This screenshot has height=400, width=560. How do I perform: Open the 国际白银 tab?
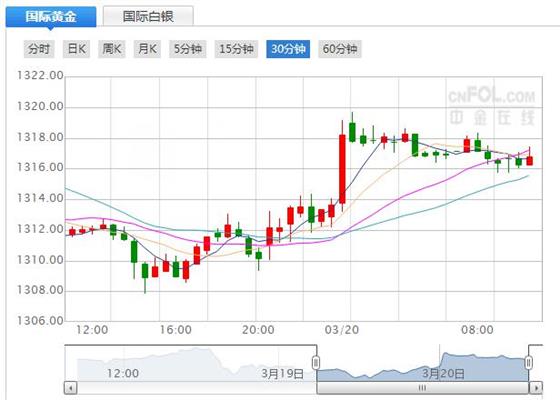[148, 16]
